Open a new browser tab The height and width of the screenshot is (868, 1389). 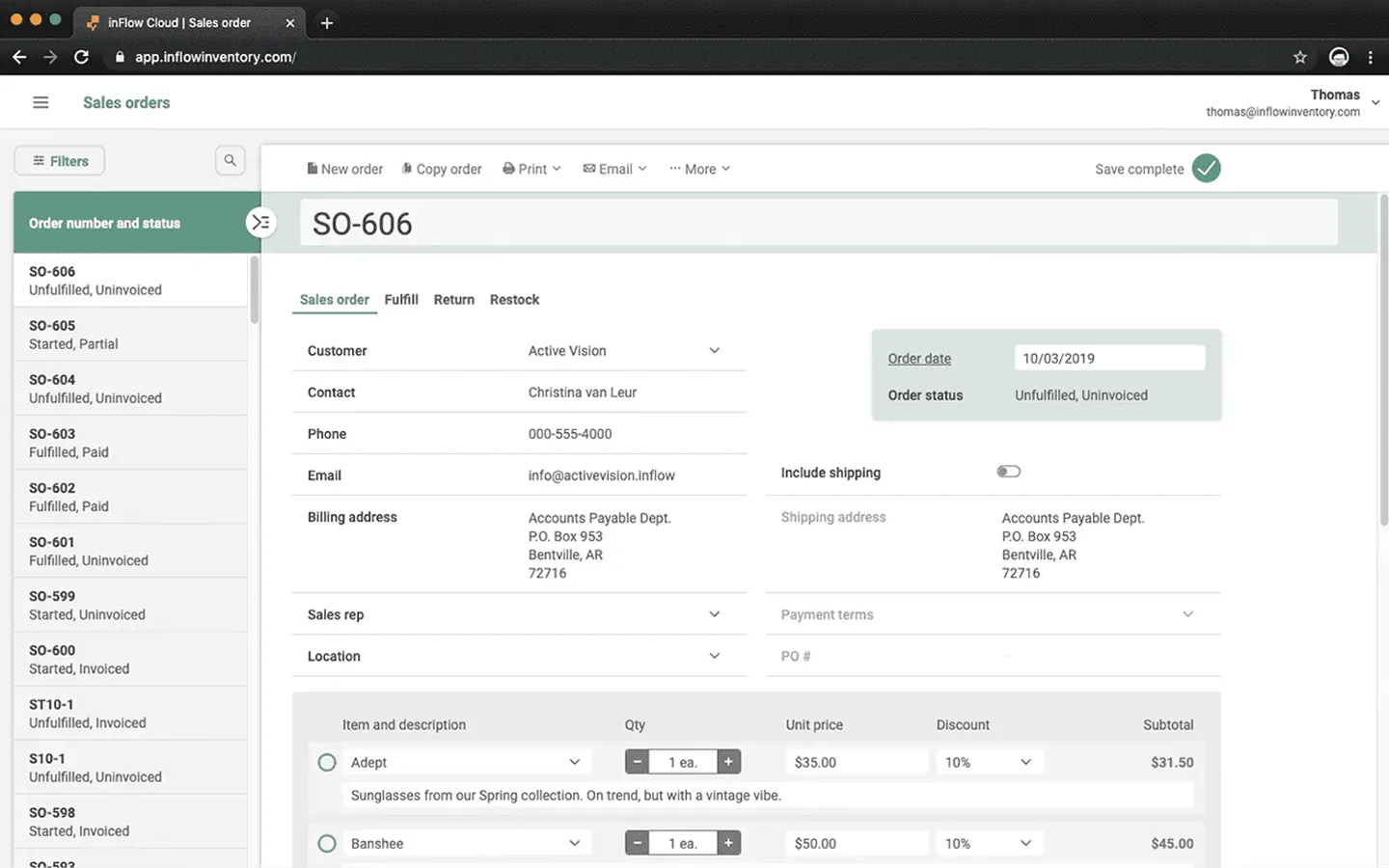tap(327, 22)
